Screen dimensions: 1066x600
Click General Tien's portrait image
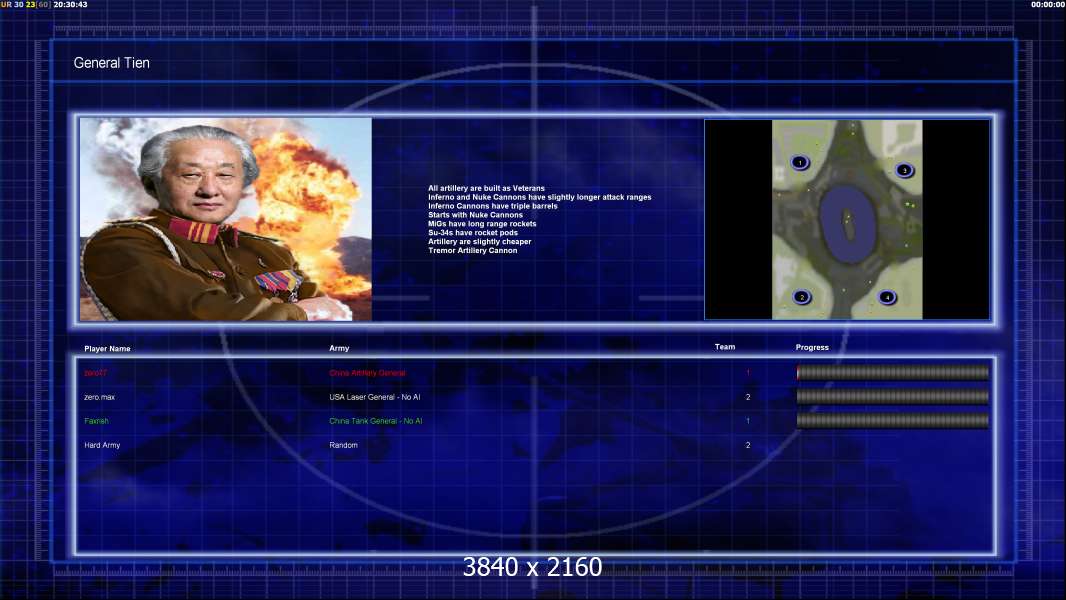[x=226, y=219]
